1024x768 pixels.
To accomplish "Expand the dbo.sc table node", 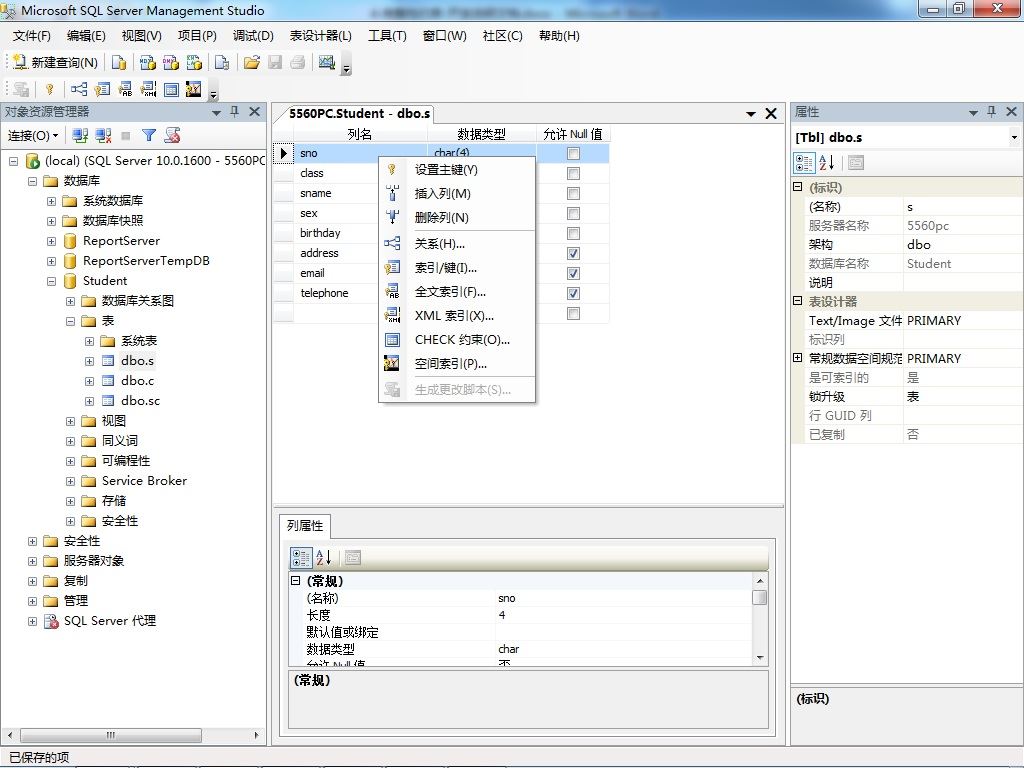I will [89, 401].
